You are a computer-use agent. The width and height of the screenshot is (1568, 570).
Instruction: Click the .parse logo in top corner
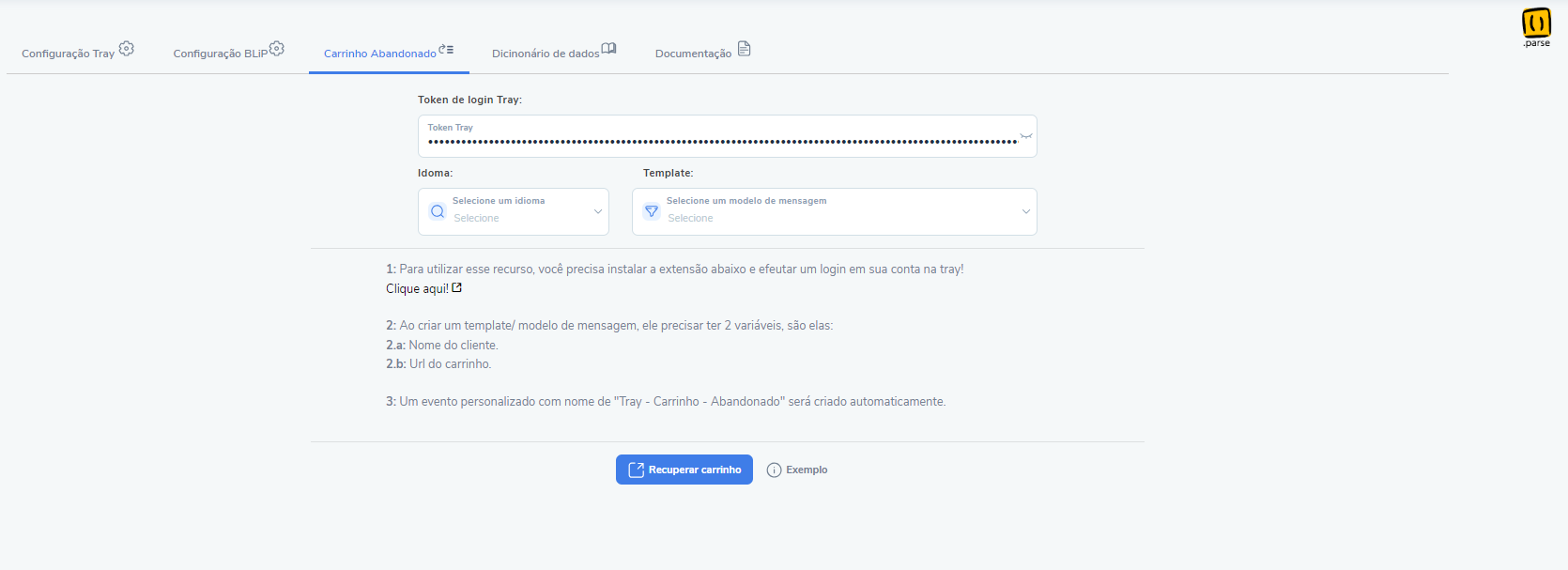point(1536,26)
